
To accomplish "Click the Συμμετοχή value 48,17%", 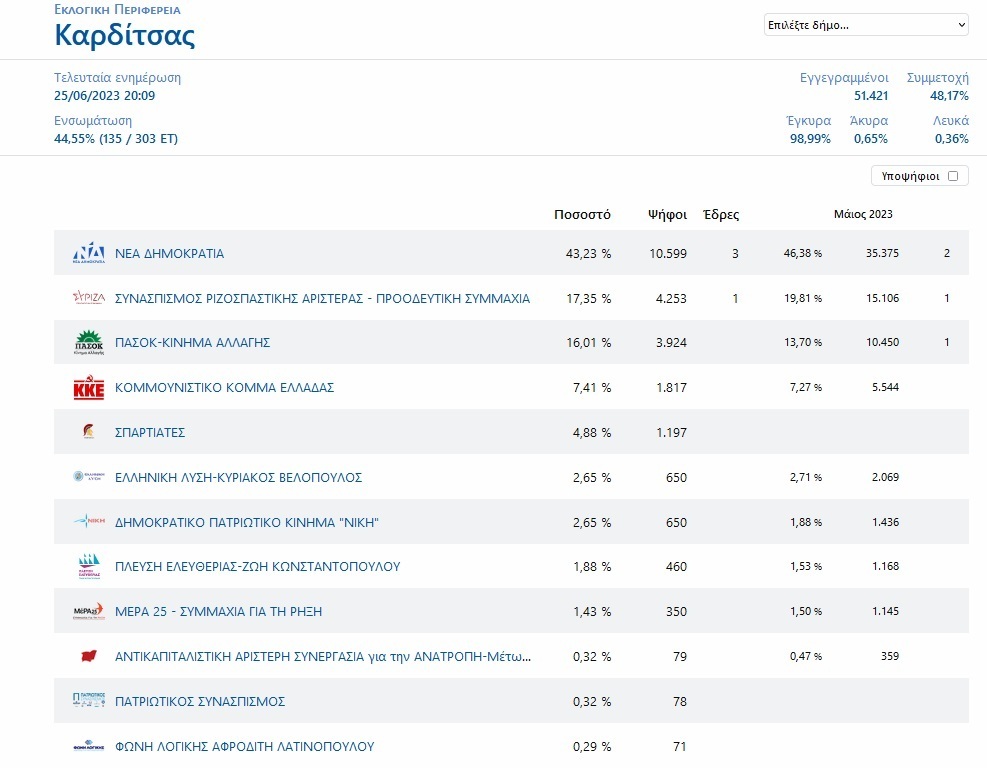I will 949,96.
